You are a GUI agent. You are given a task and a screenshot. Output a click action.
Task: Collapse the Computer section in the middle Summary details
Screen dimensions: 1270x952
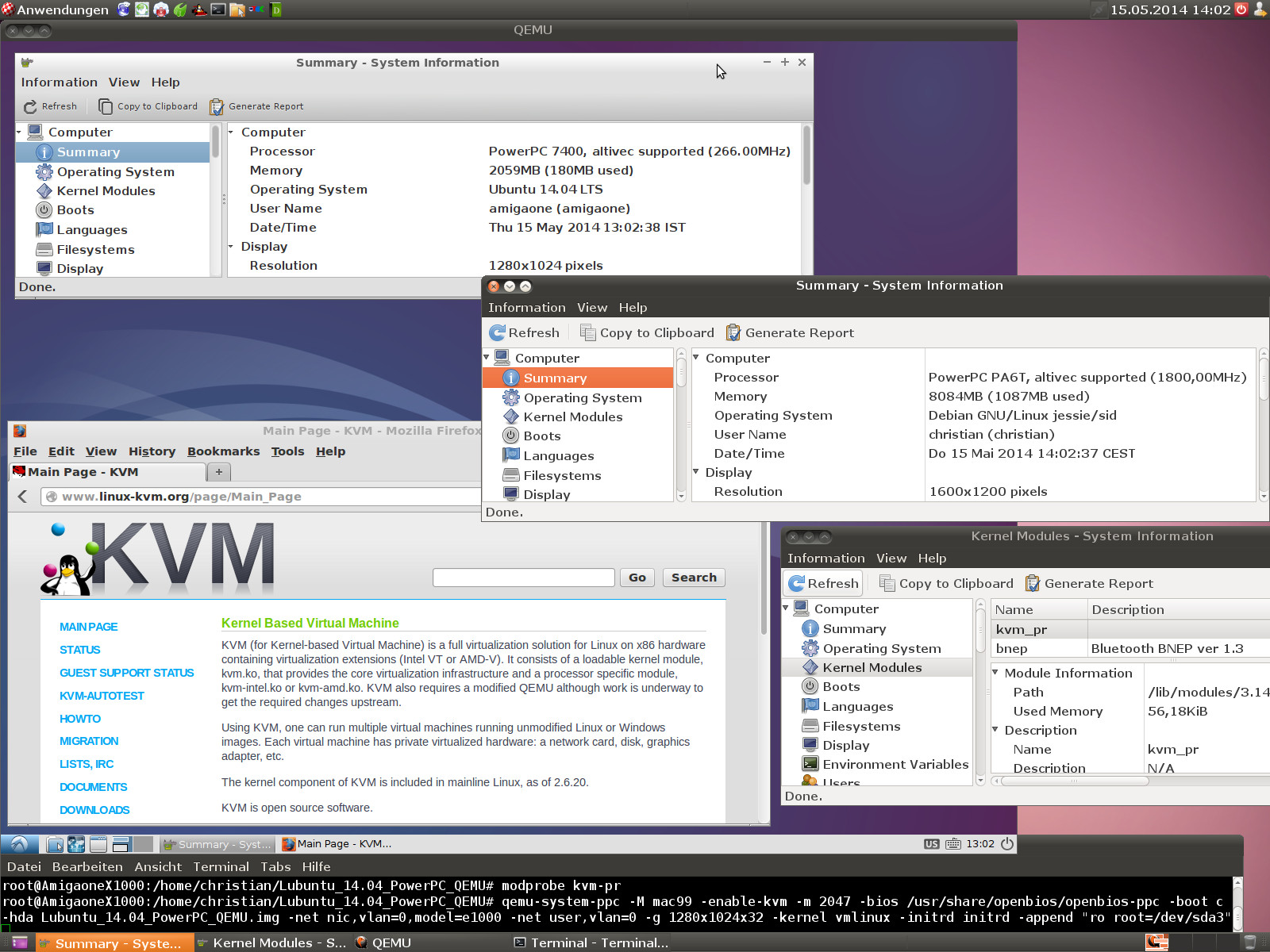coord(696,359)
